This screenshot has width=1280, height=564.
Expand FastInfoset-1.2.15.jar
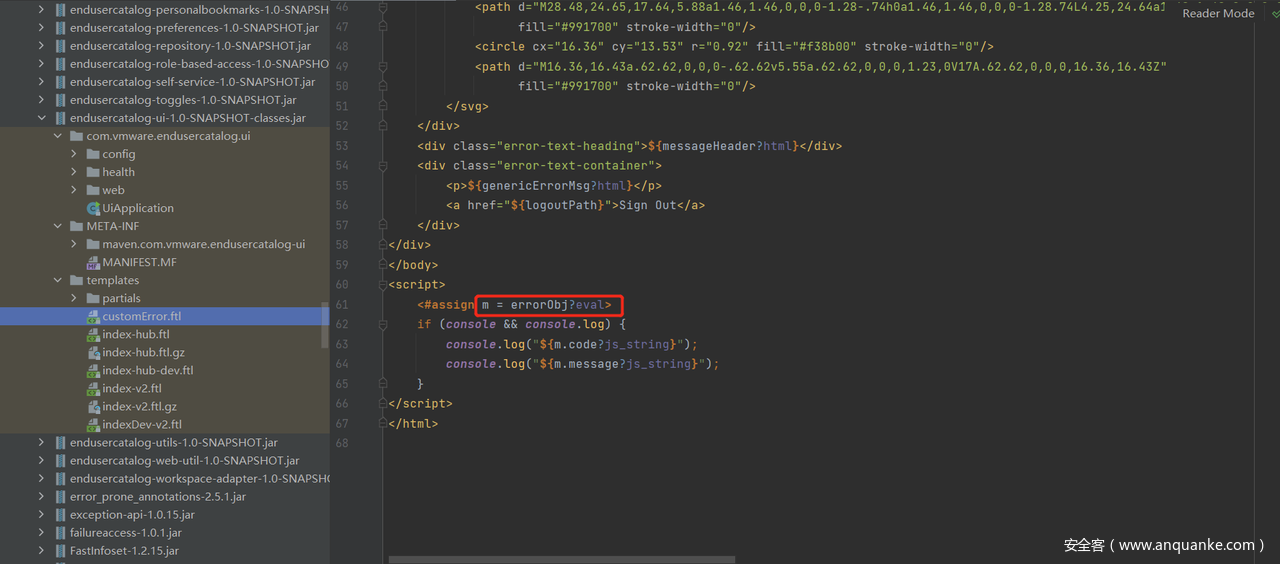pyautogui.click(x=41, y=550)
